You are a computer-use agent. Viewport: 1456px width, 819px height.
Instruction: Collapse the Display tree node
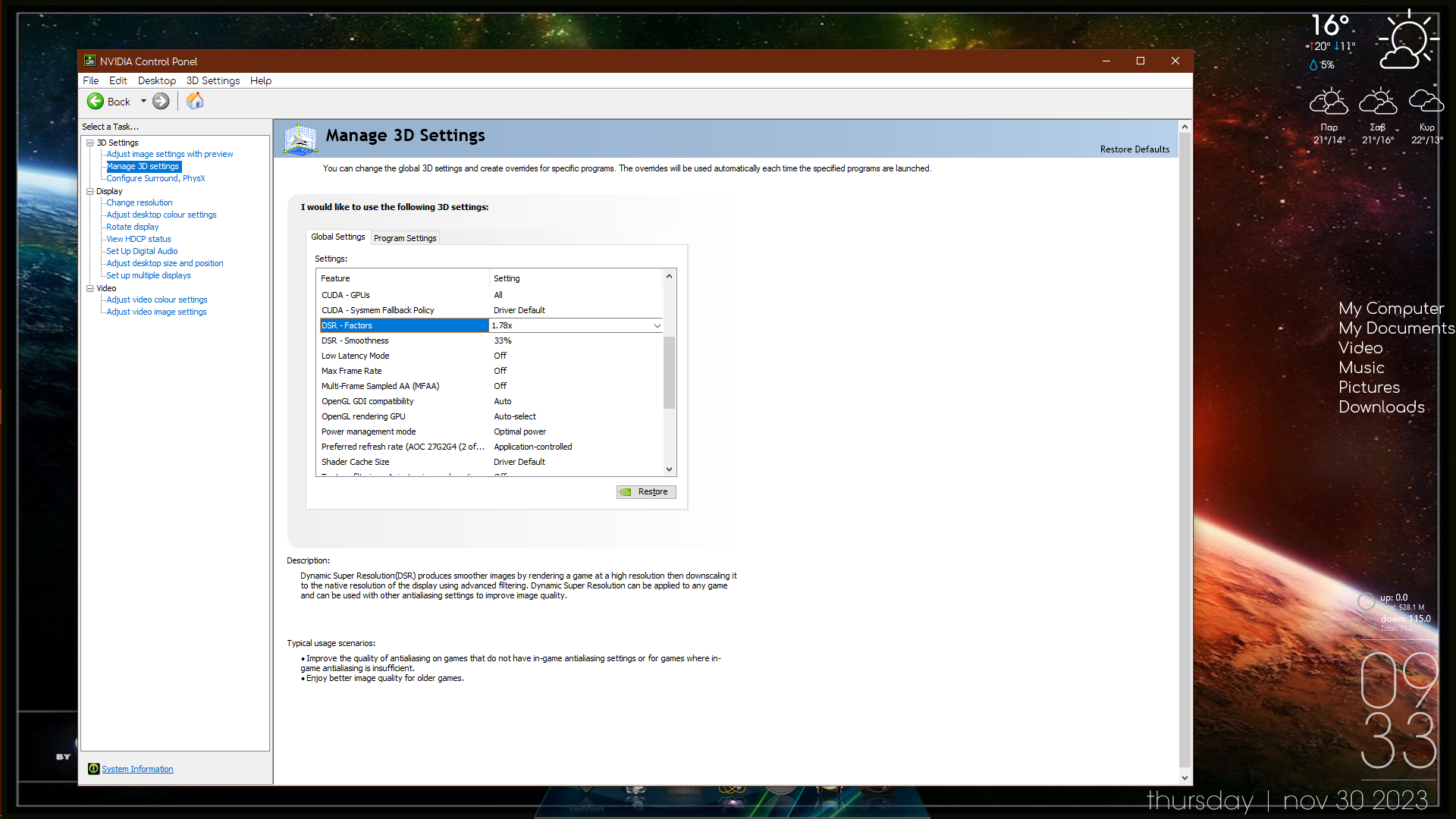pyautogui.click(x=89, y=191)
